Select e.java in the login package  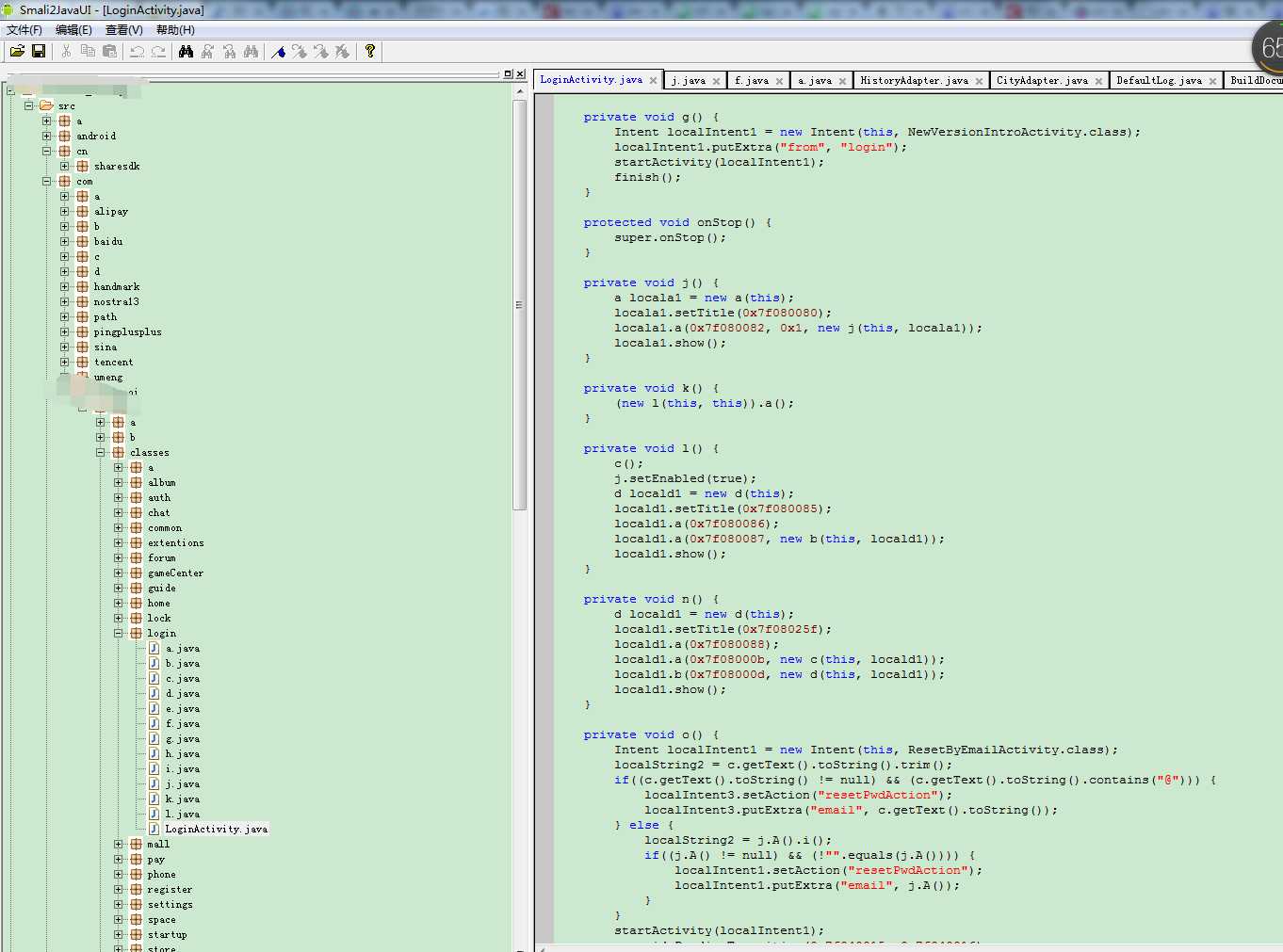[183, 708]
